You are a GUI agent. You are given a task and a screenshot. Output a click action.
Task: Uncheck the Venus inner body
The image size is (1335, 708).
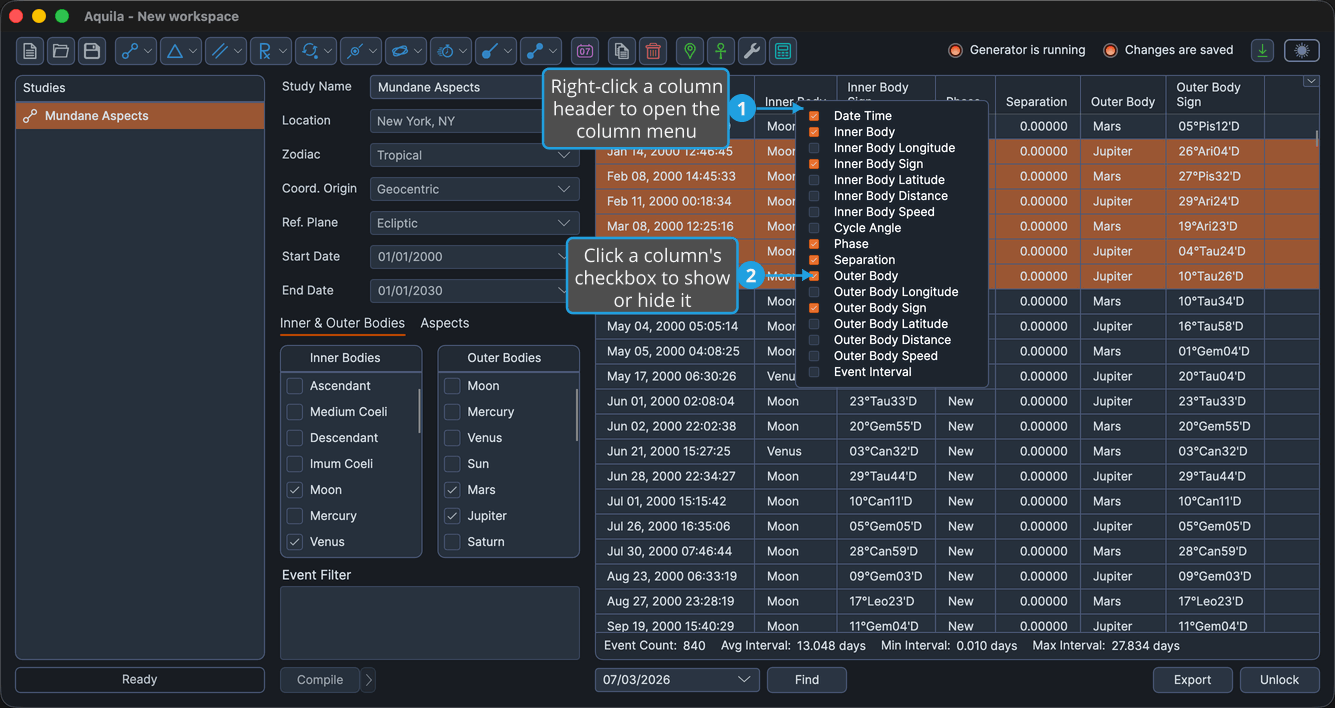click(x=294, y=542)
